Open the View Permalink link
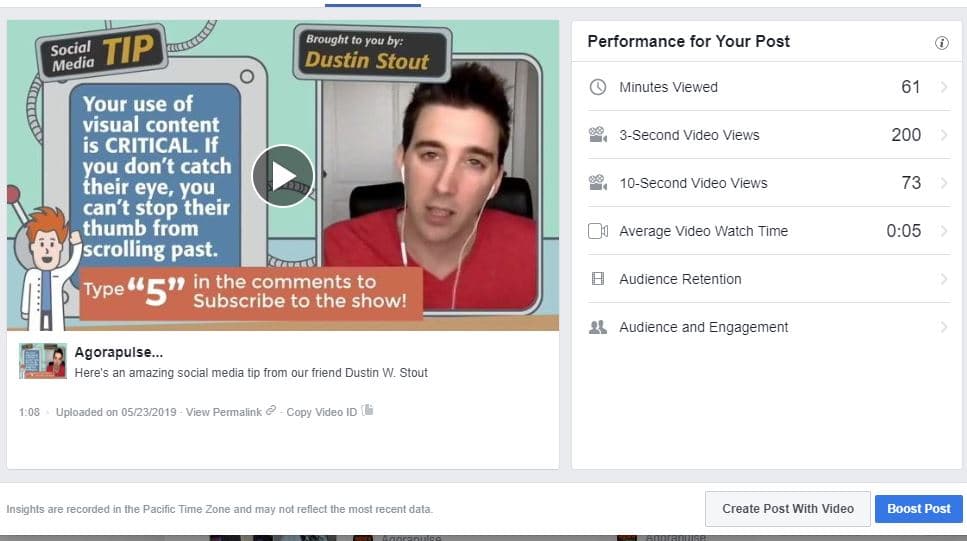This screenshot has width=967, height=541. [224, 412]
